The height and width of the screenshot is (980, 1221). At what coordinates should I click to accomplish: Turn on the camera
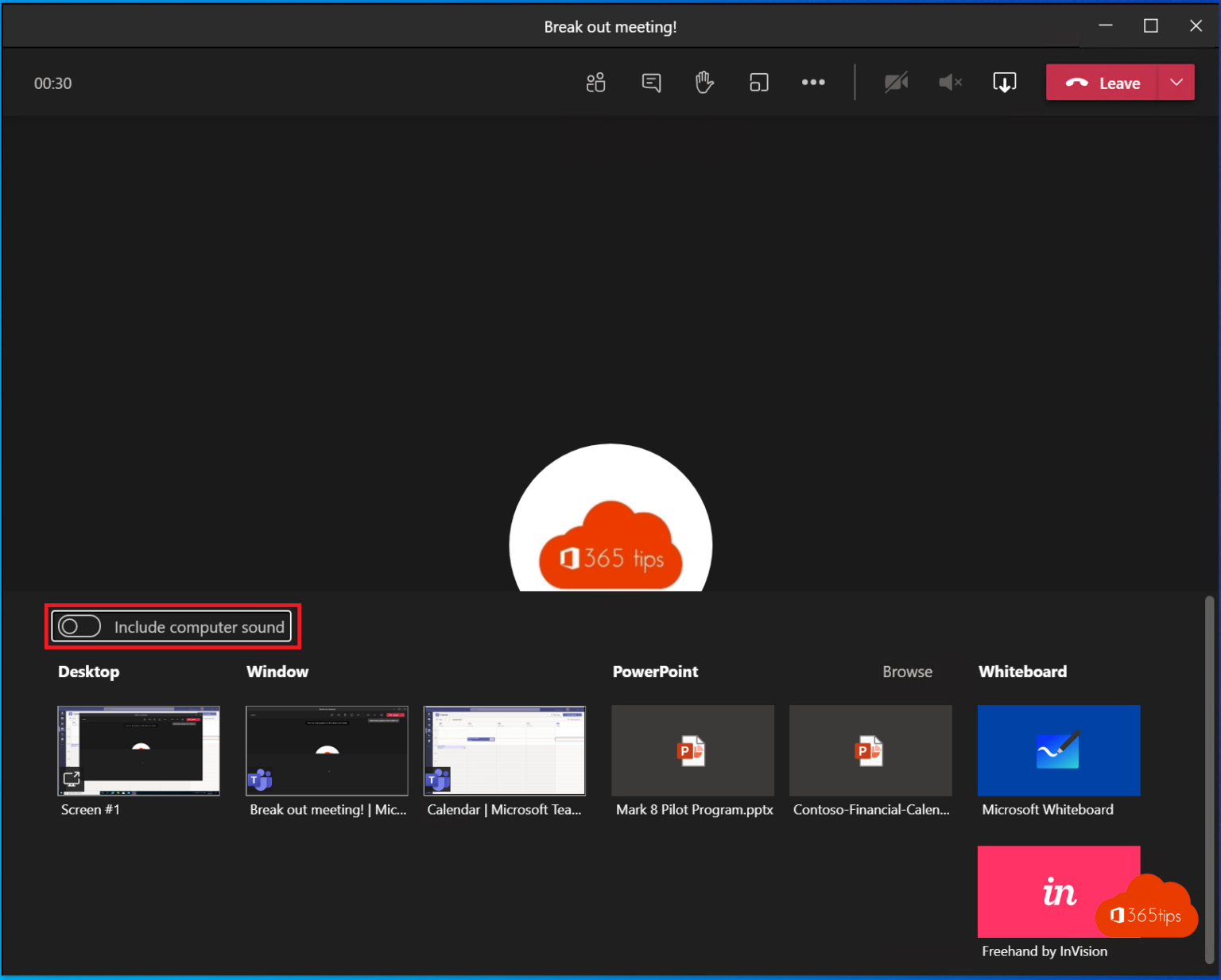[897, 82]
